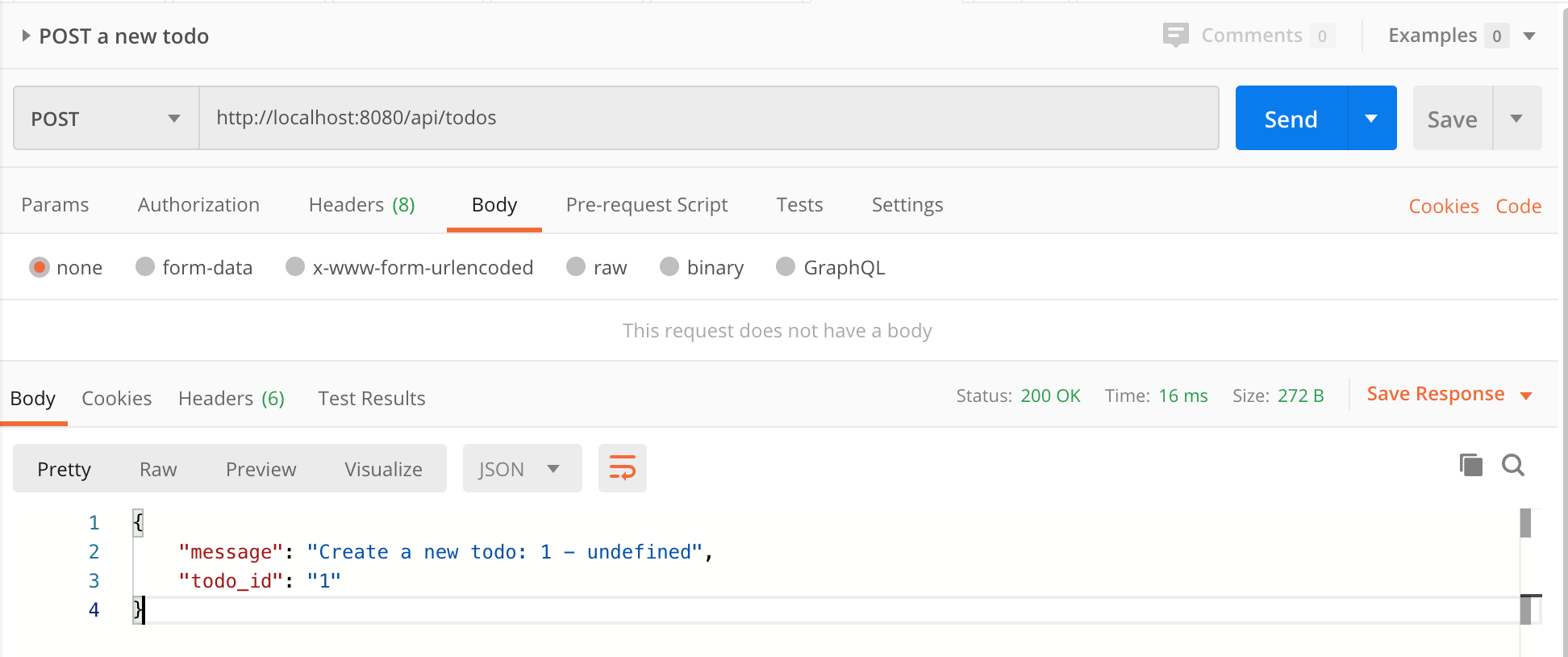
Task: Click the "Create a new todo" value
Action: (504, 552)
